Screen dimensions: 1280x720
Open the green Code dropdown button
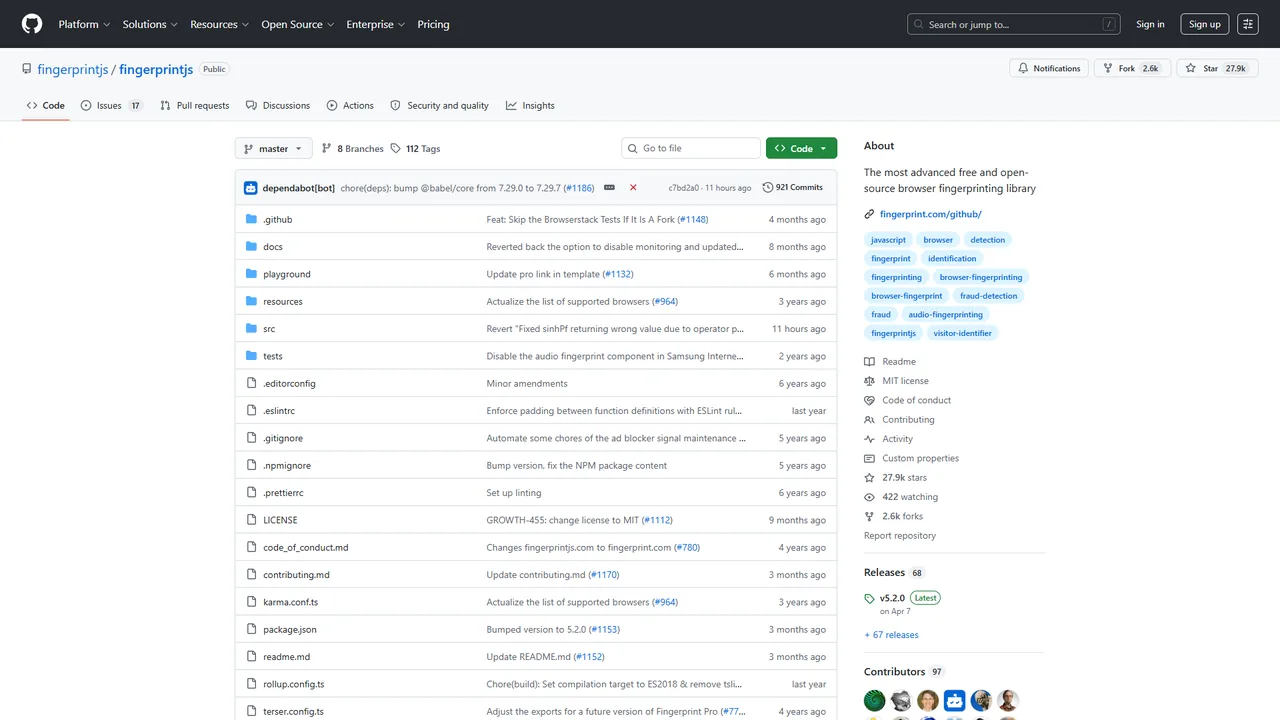tap(801, 148)
